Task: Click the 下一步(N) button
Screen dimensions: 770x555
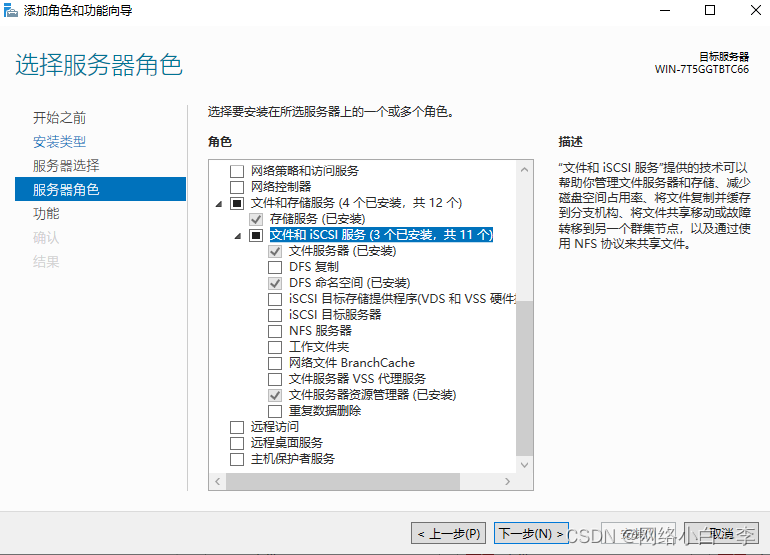Action: 531,533
